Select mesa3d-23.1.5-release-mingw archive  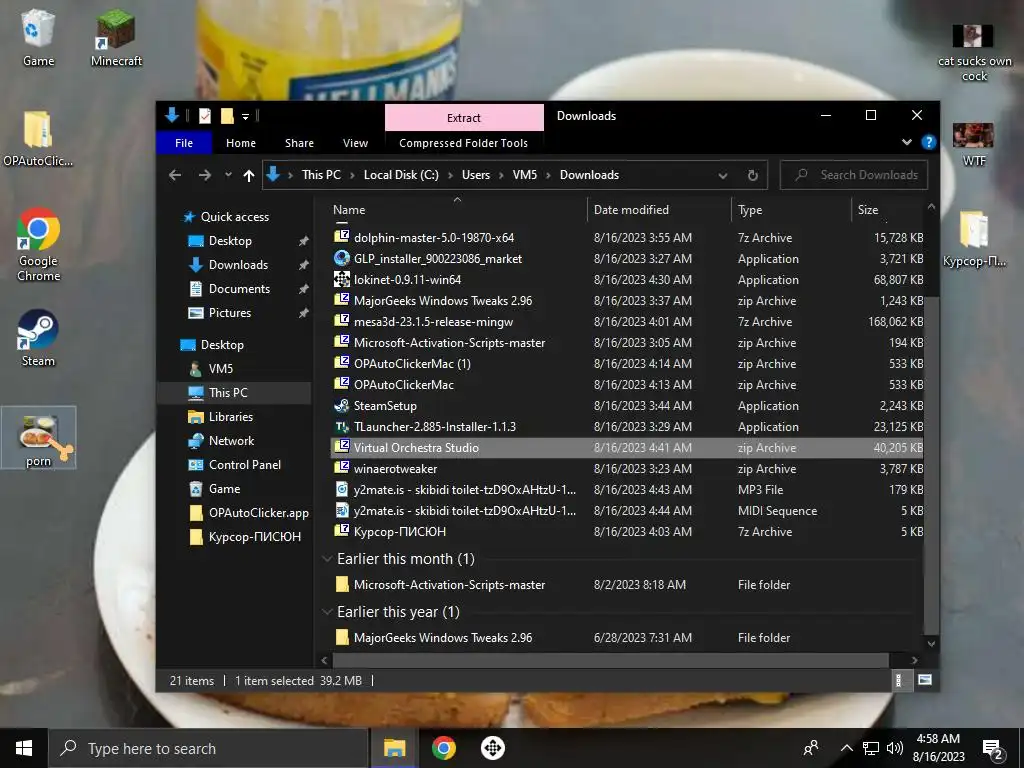click(627, 321)
